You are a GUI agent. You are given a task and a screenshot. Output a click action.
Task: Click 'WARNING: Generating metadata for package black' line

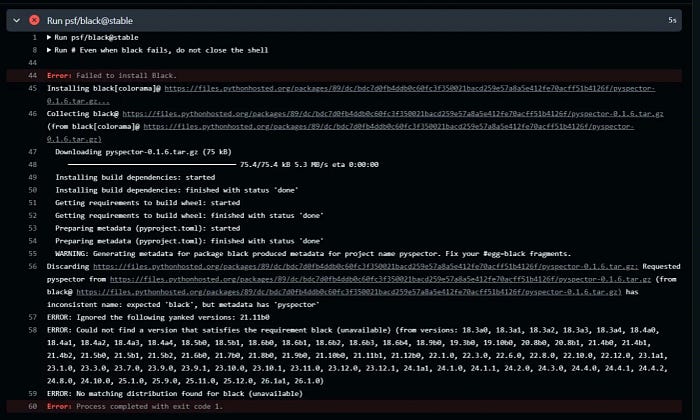pos(313,254)
